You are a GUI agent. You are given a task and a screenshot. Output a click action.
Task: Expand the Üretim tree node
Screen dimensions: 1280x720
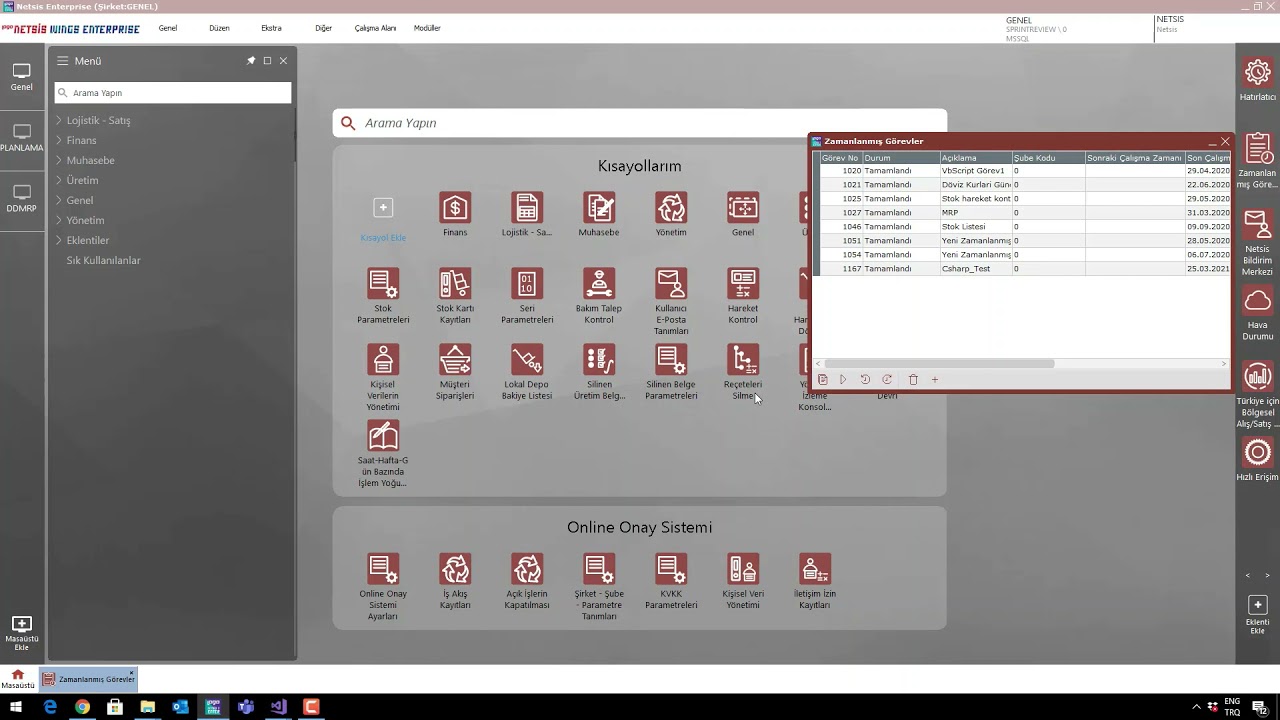point(59,180)
